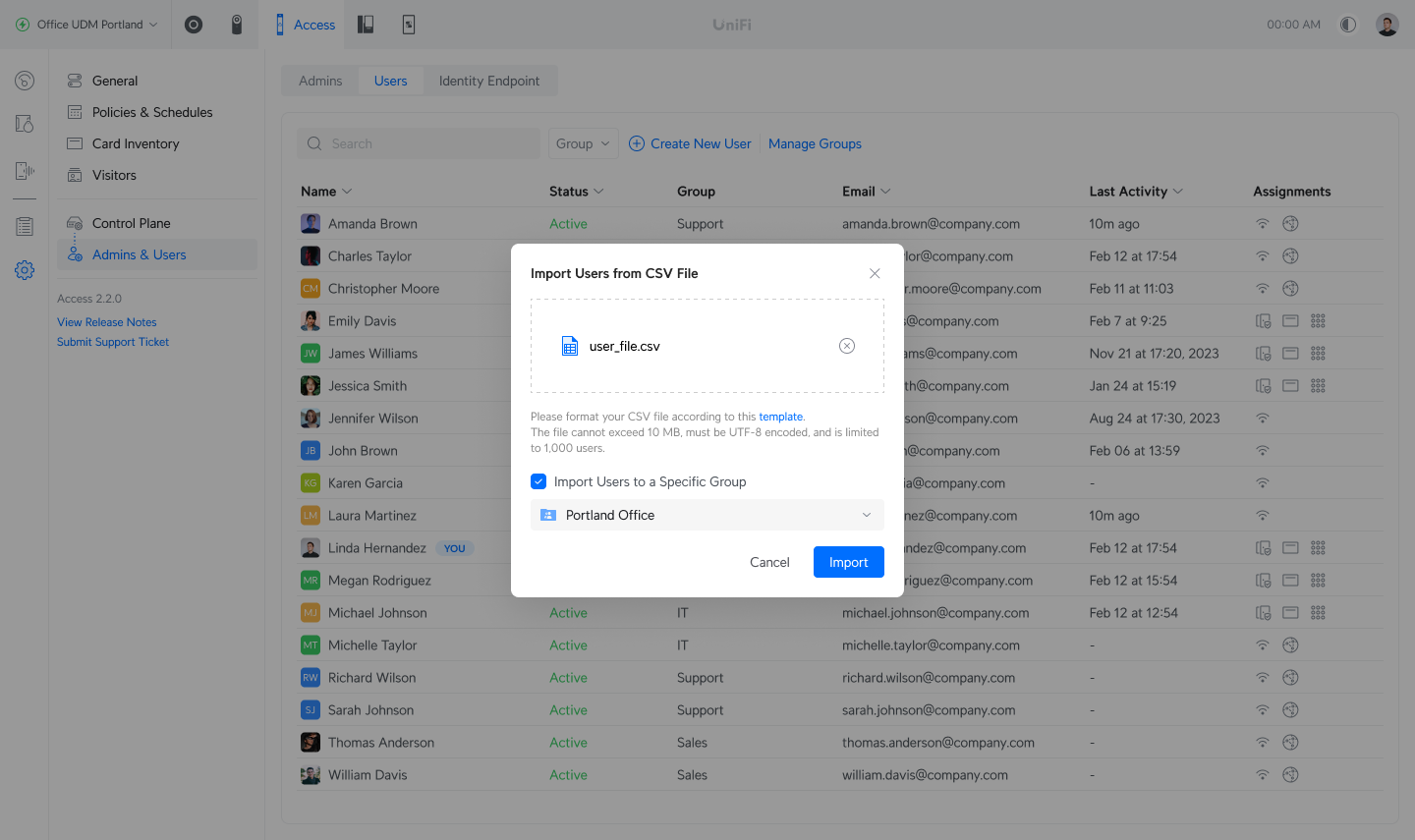Switch to the Users tab

click(x=390, y=81)
